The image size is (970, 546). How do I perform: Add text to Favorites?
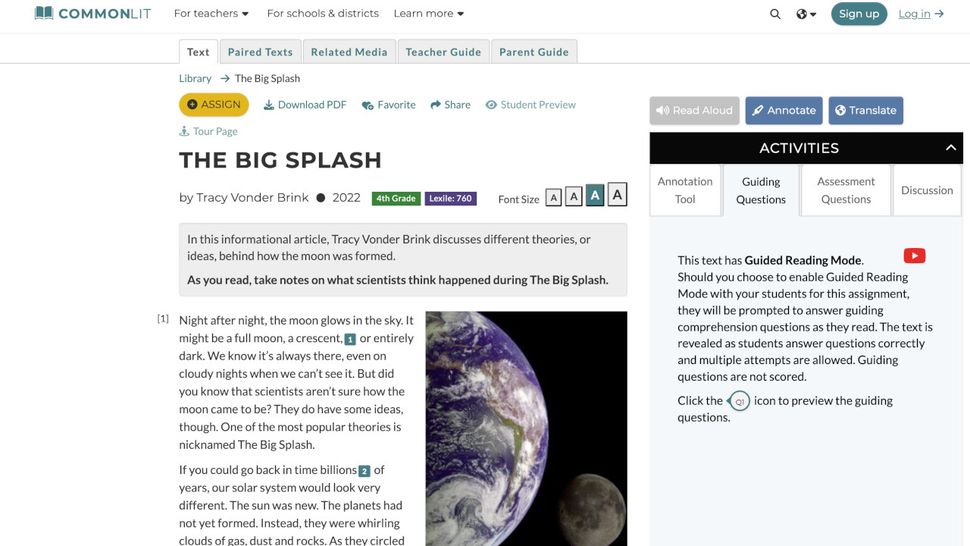tap(388, 105)
